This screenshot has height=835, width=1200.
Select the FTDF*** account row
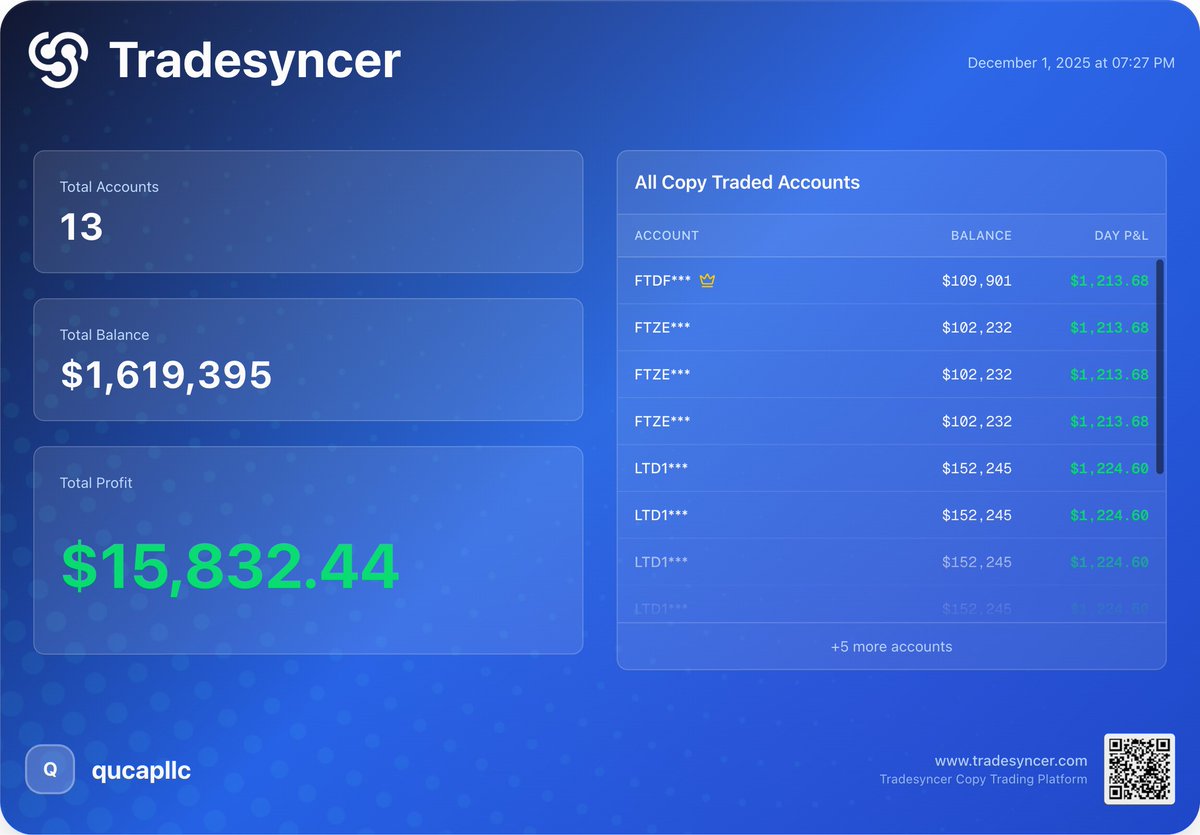point(890,281)
